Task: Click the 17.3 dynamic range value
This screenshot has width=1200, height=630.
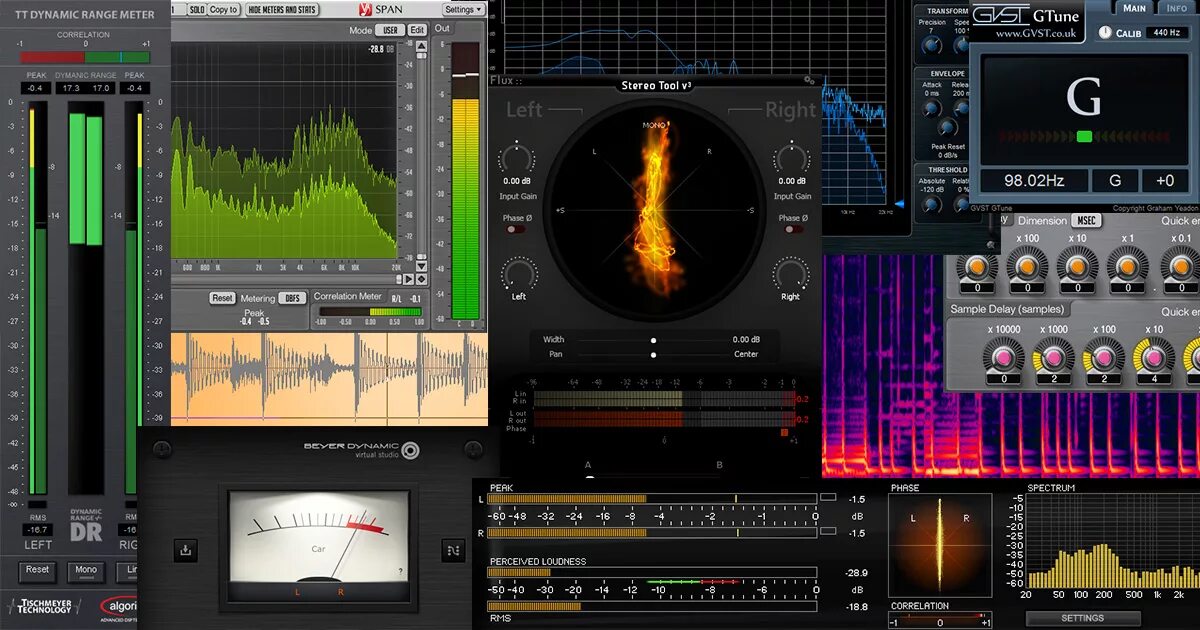Action: pos(70,88)
